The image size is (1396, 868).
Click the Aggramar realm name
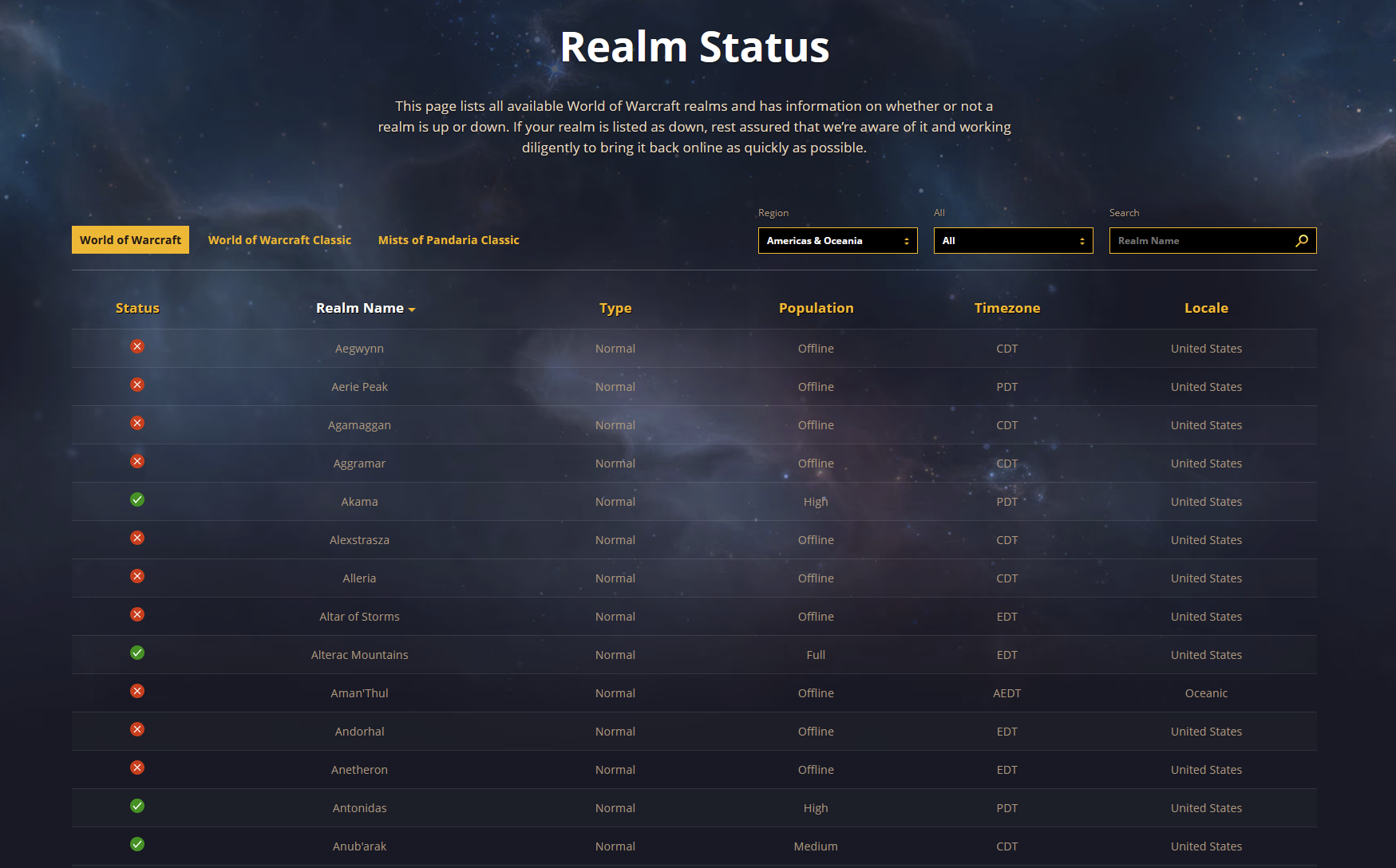pyautogui.click(x=359, y=464)
